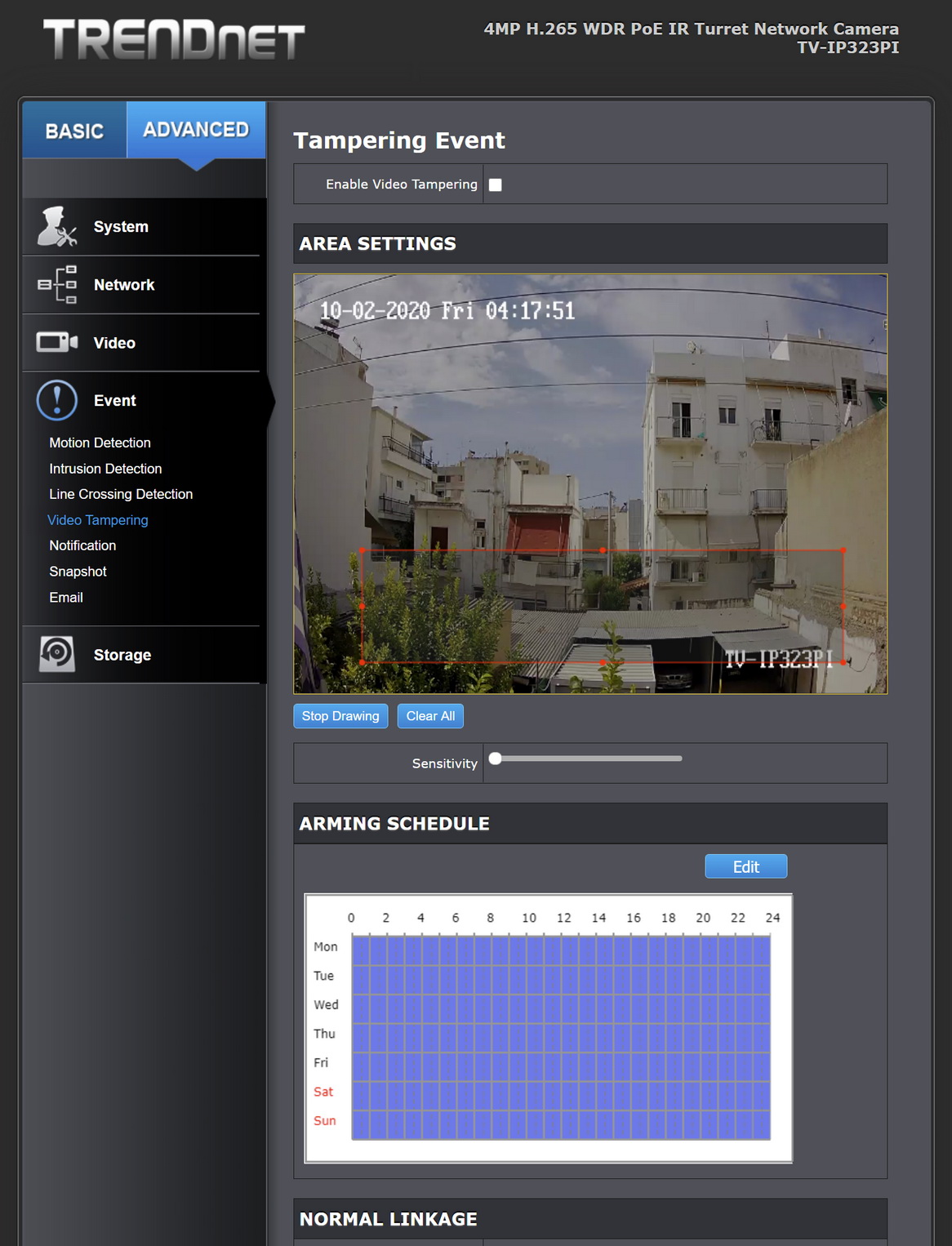
Task: Click the AREA SETTINGS header
Action: (x=377, y=243)
